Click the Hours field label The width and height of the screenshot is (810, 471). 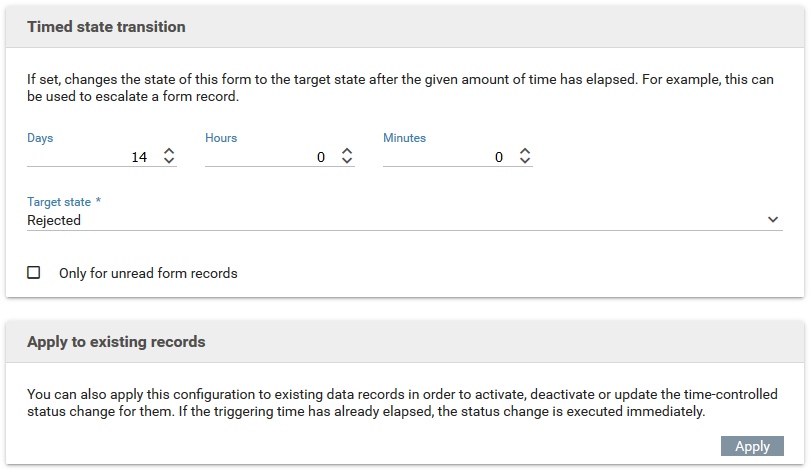pos(221,138)
